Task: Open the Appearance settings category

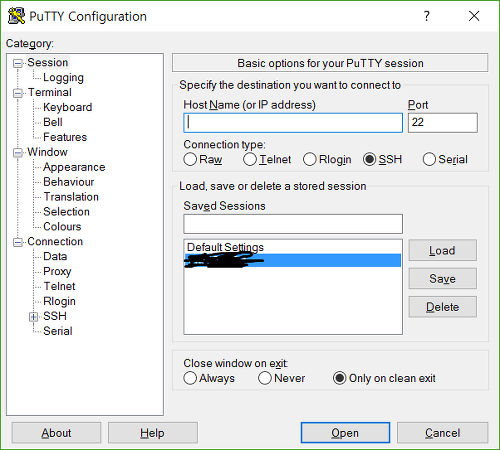Action: (x=74, y=167)
